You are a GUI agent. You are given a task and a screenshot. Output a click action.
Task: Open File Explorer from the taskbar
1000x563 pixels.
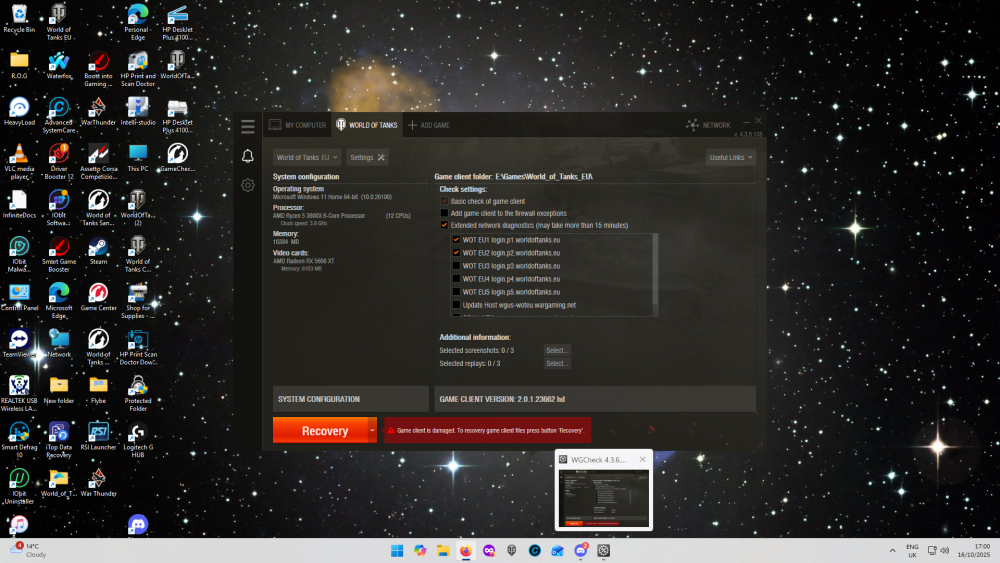[443, 550]
